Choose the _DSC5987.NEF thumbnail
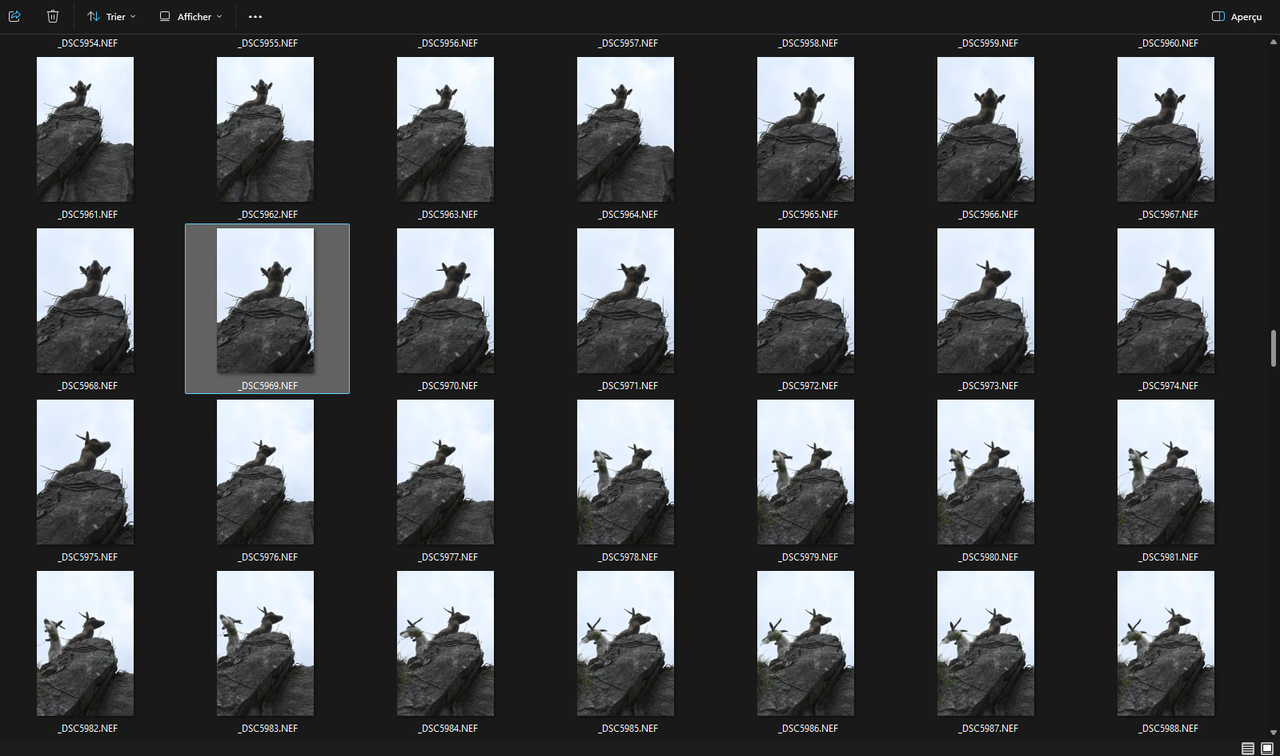The image size is (1280, 756). click(985, 643)
